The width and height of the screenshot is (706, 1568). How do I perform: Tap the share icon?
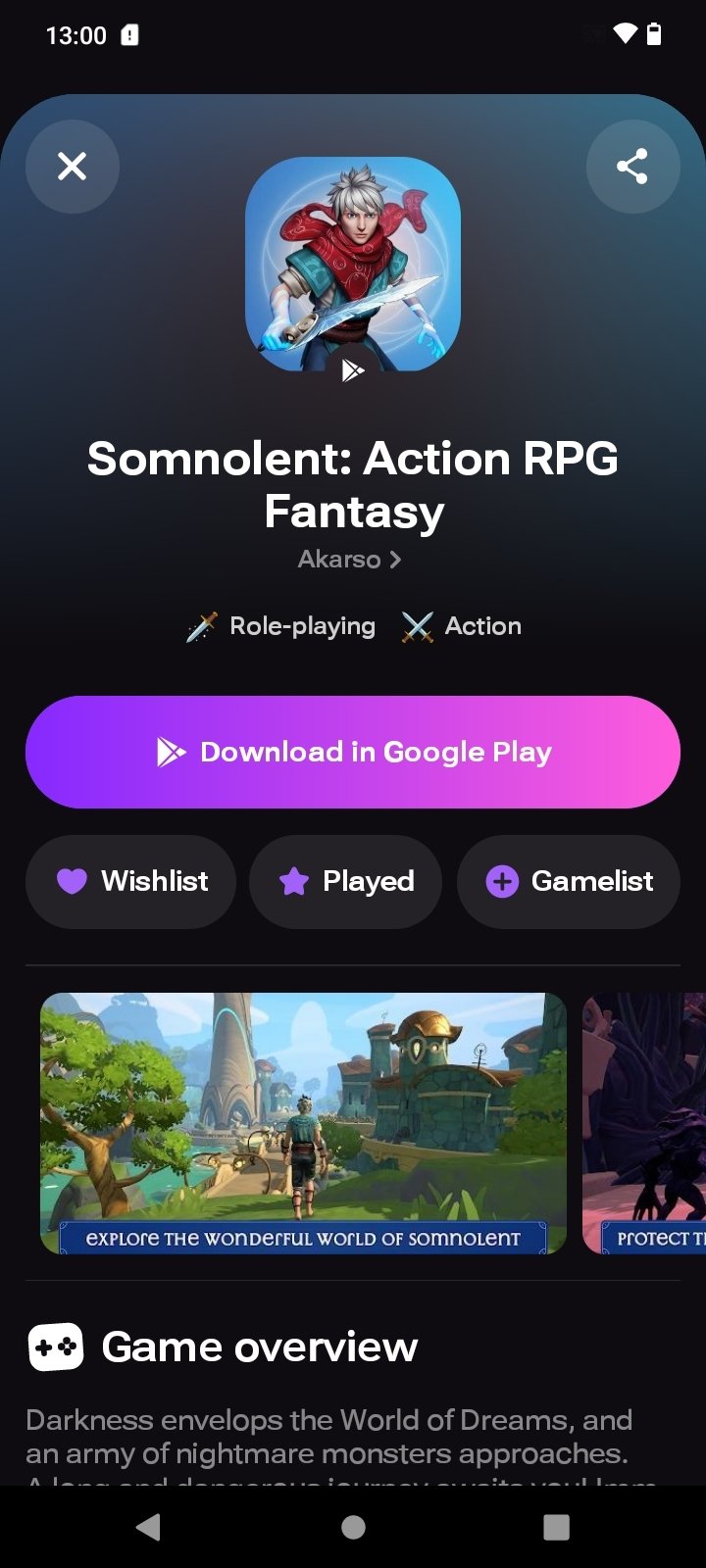coord(632,167)
